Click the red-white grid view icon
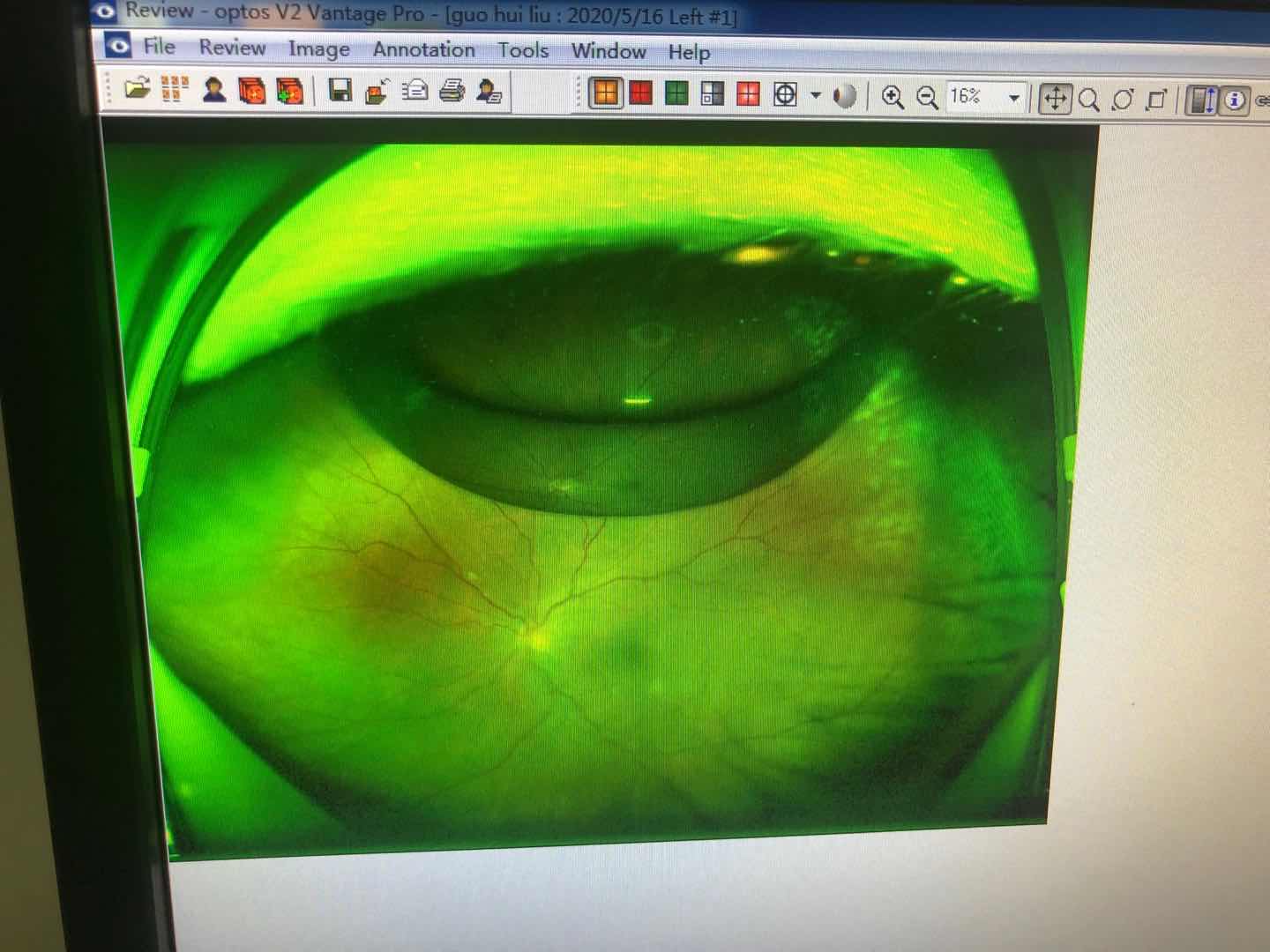The width and height of the screenshot is (1270, 952). tap(748, 94)
